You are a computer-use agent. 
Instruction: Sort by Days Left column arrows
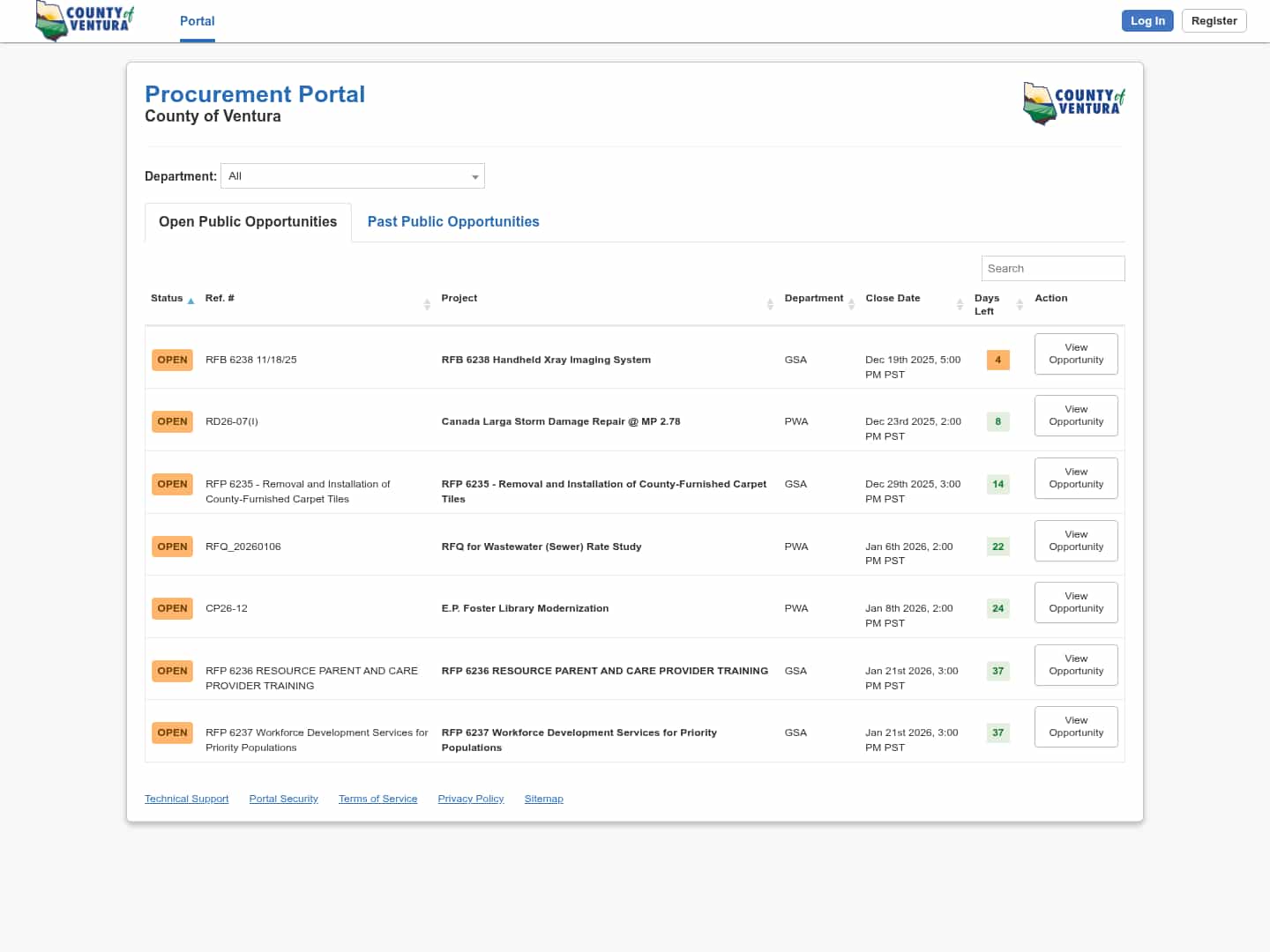pyautogui.click(x=1020, y=304)
